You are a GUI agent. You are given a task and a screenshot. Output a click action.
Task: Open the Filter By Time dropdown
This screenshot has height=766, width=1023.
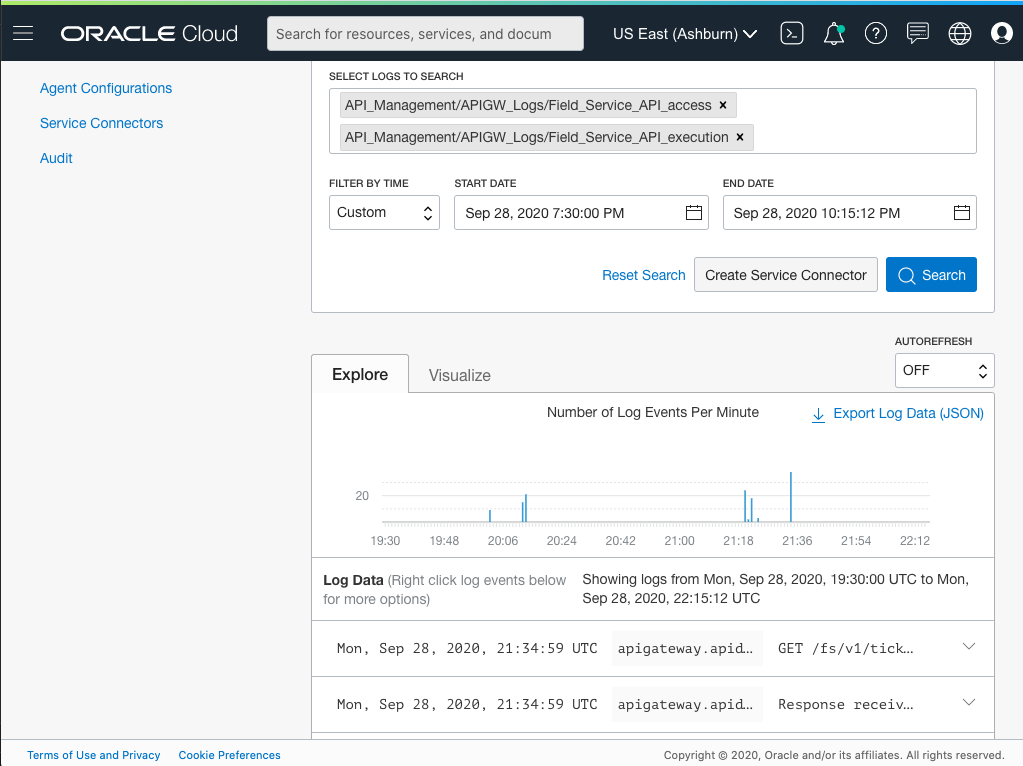(x=384, y=212)
